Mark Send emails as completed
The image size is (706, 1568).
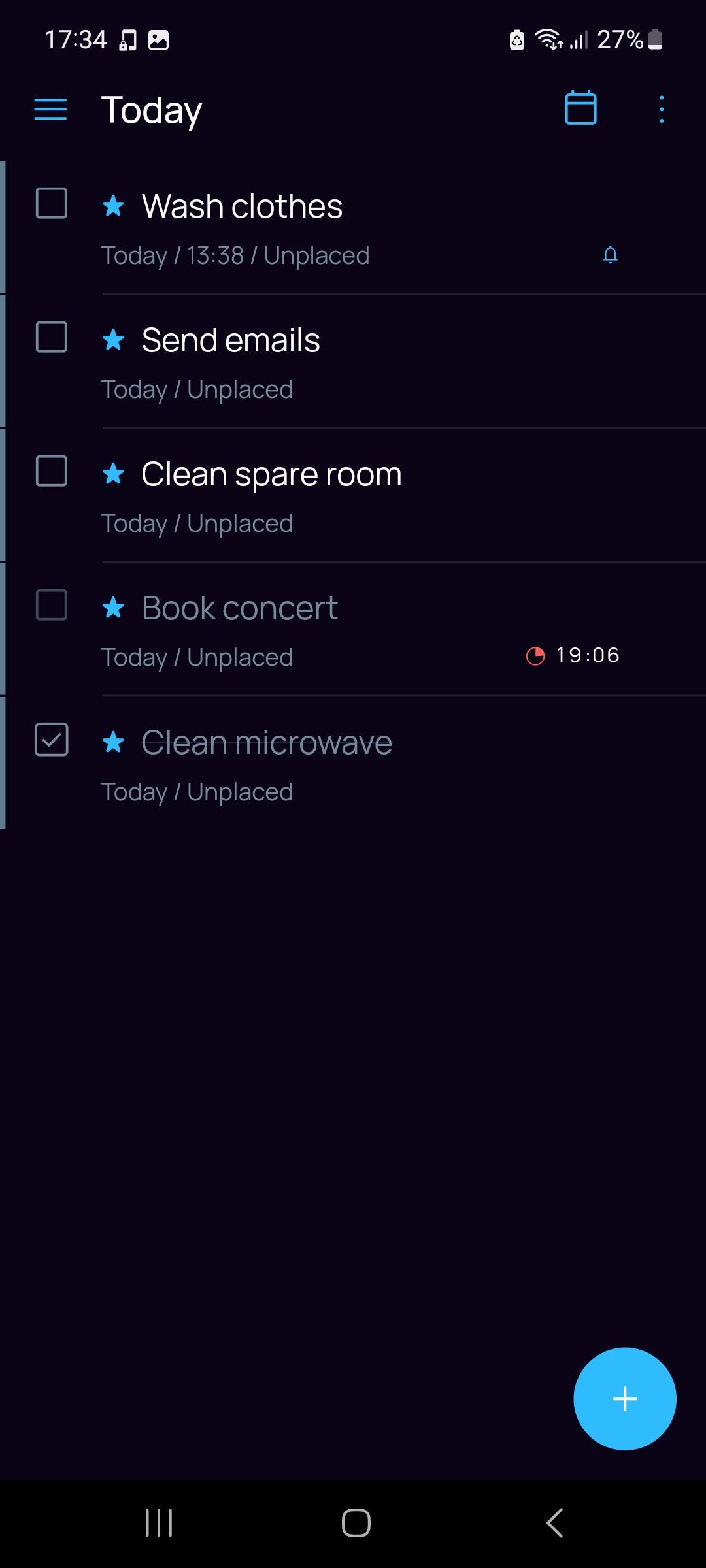tap(51, 337)
